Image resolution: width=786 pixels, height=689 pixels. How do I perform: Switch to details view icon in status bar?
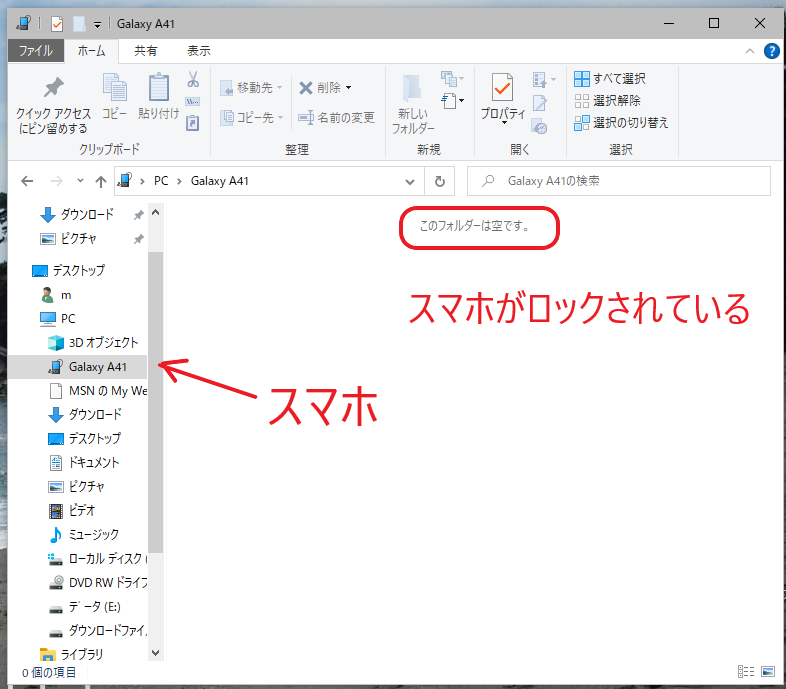(x=746, y=671)
